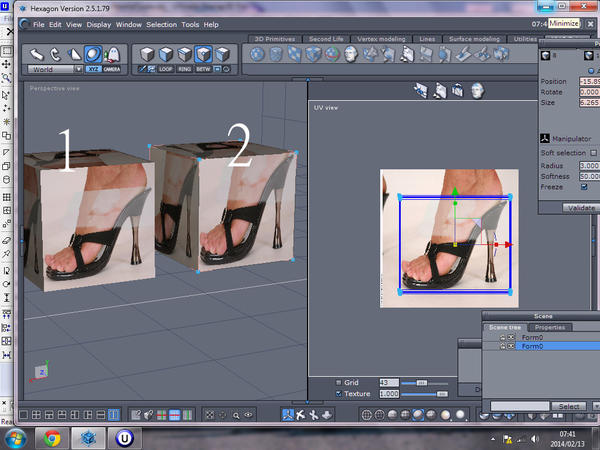Open the Edit menu
600x450 pixels.
(x=55, y=24)
